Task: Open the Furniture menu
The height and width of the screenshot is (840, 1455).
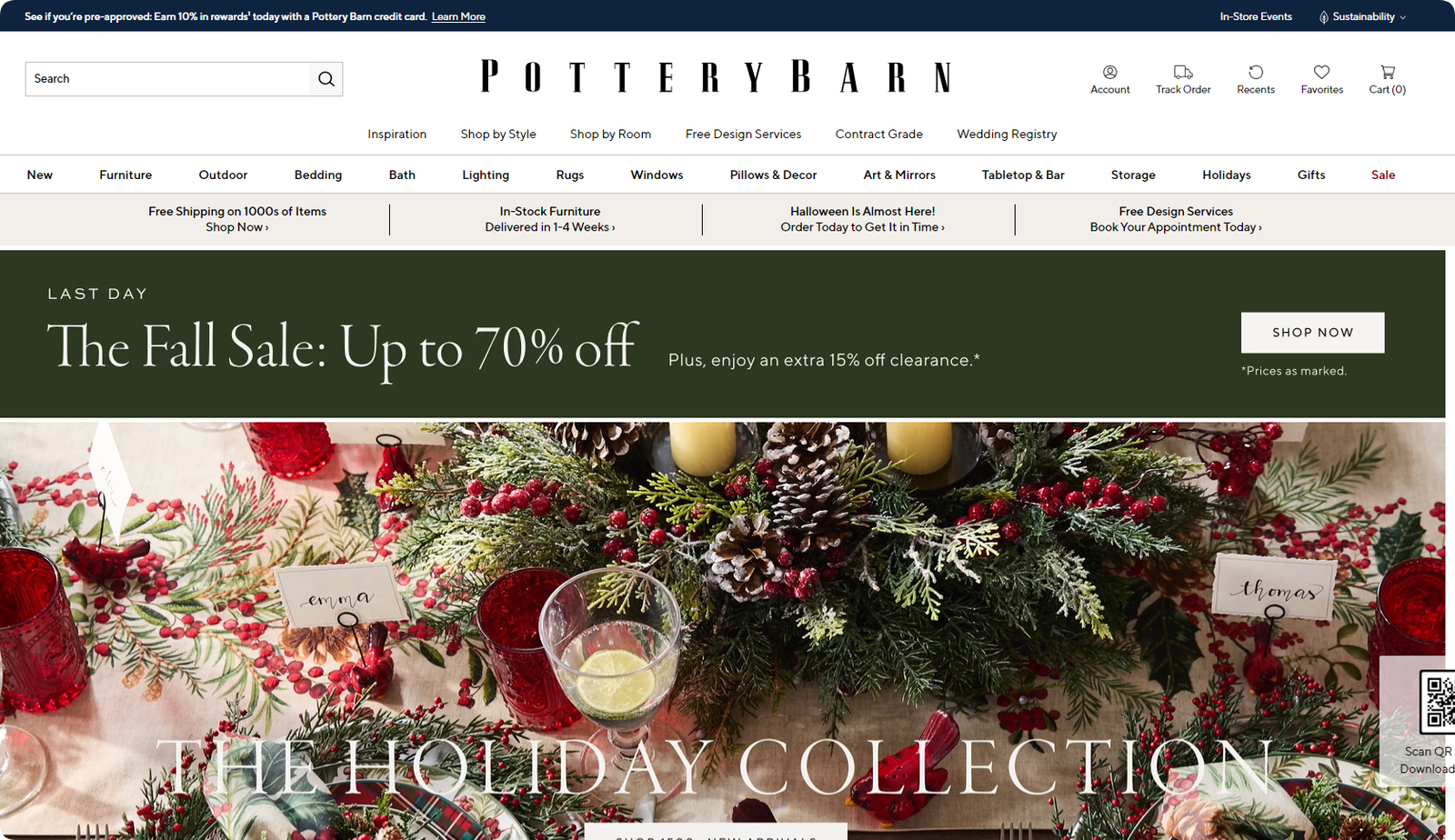Action: tap(125, 175)
